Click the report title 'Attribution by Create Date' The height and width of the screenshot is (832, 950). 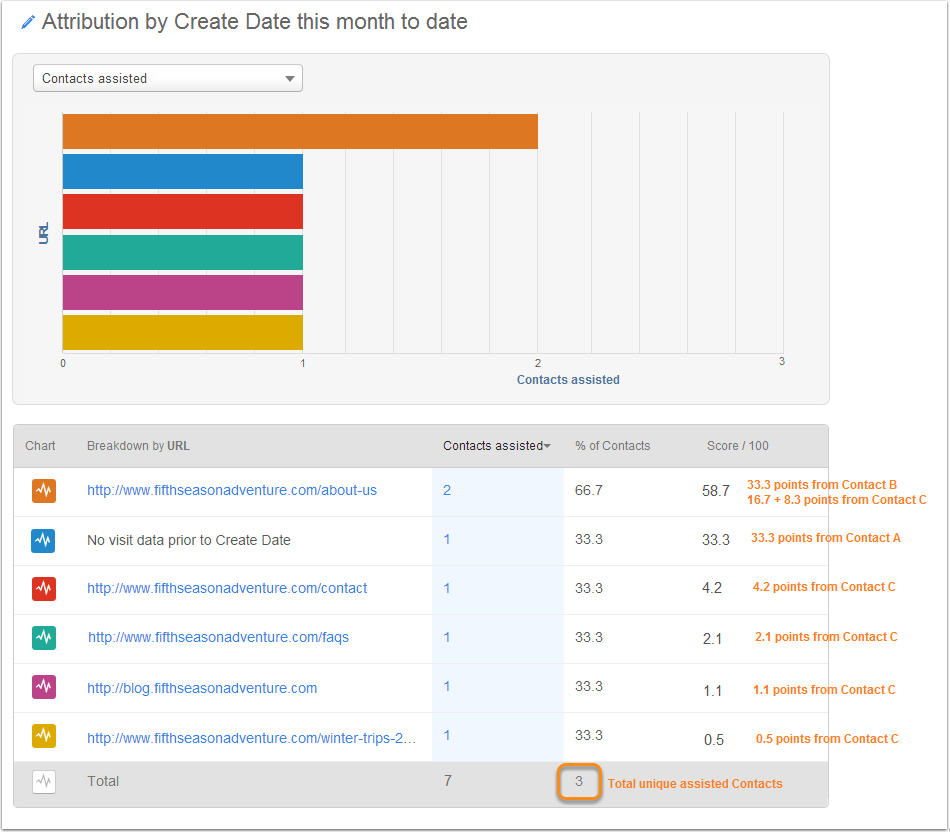tap(254, 22)
